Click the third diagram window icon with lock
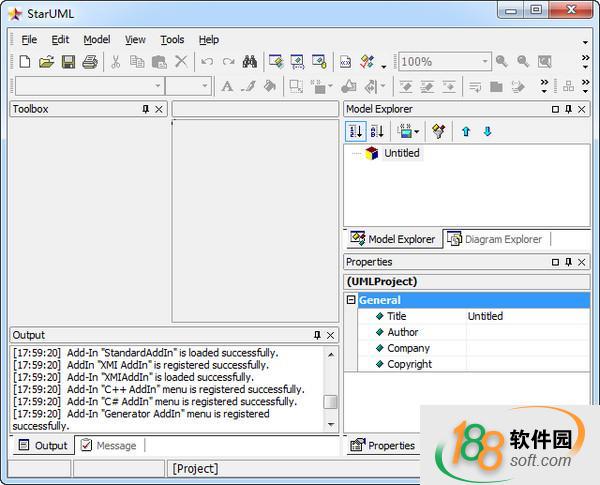Image resolution: width=600 pixels, height=485 pixels. pos(319,62)
